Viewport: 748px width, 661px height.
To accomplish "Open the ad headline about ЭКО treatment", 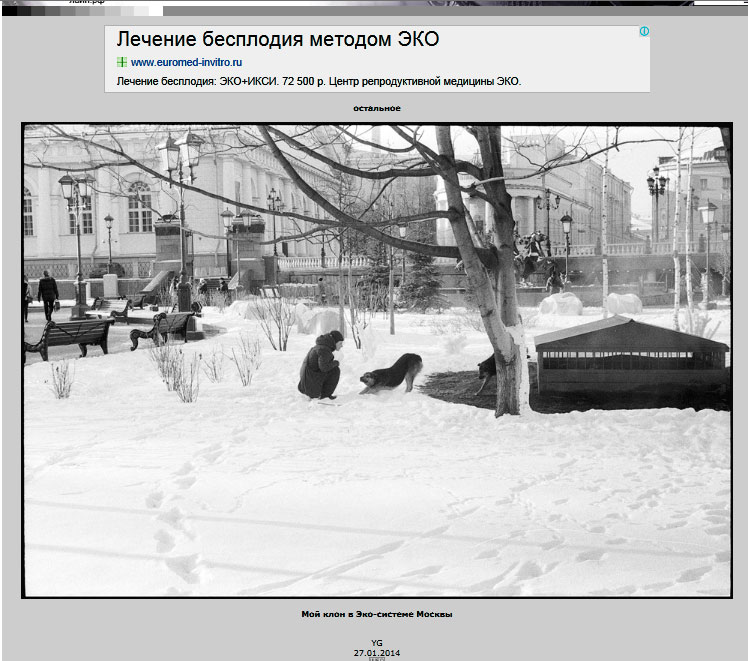I will 278,39.
